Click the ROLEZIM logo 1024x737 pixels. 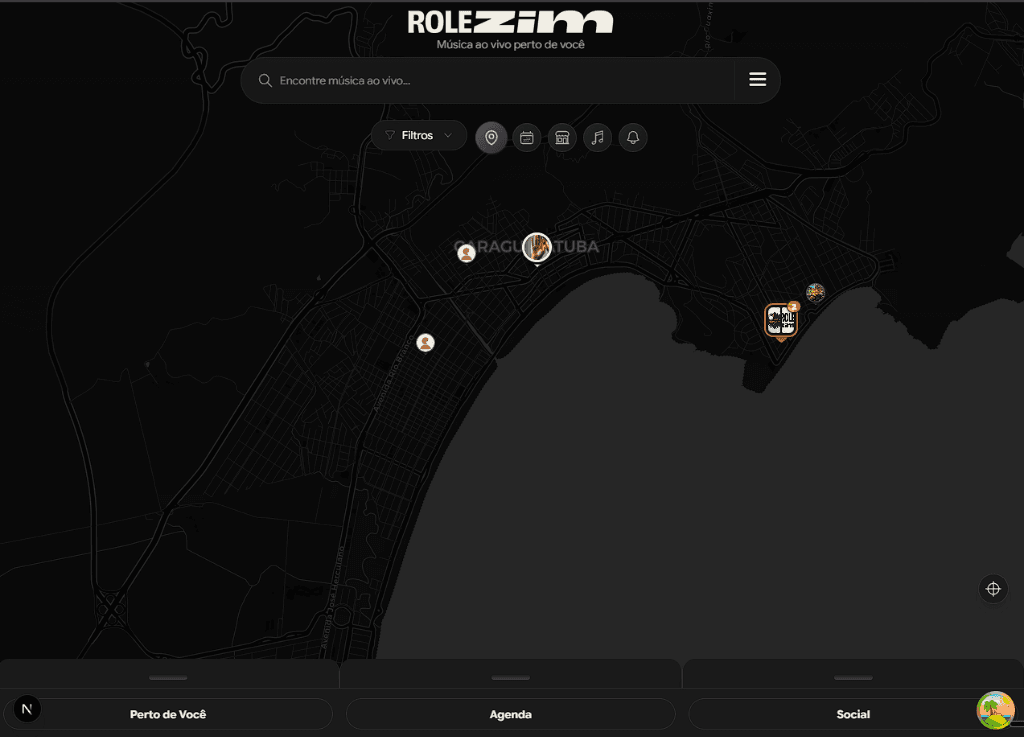coord(510,22)
